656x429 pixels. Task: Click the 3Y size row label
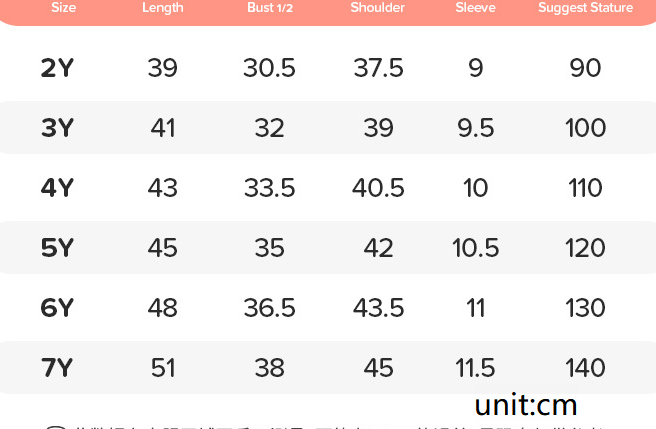pyautogui.click(x=58, y=128)
